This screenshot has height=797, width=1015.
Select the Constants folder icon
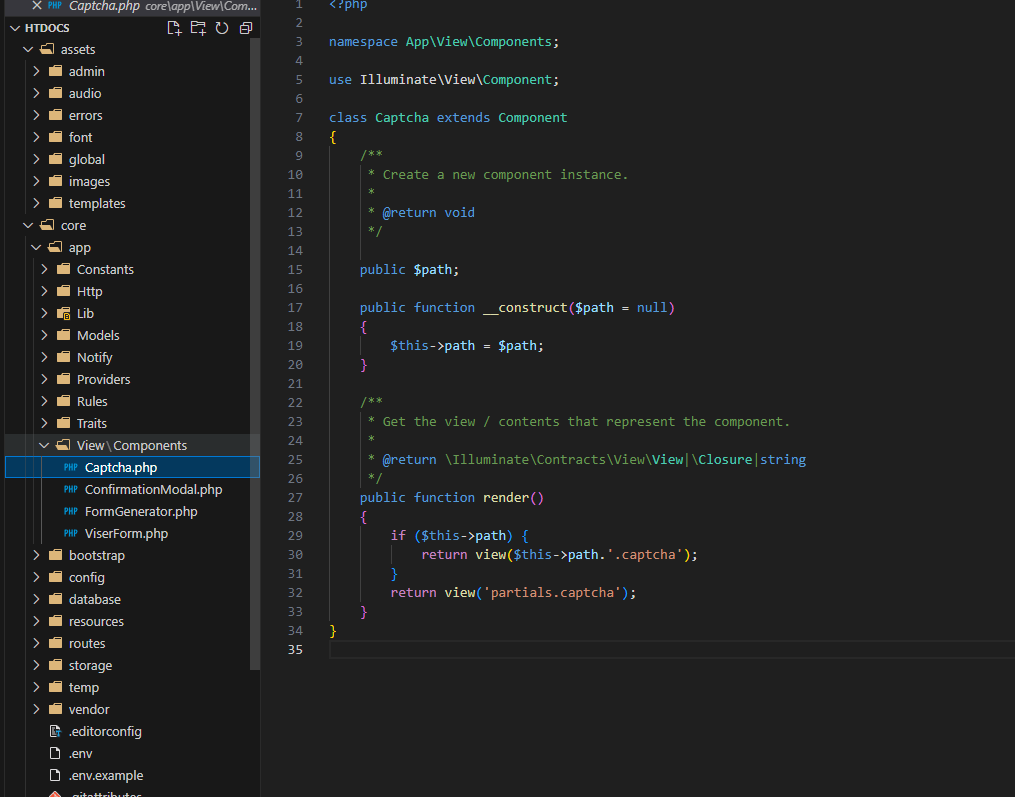[x=63, y=269]
